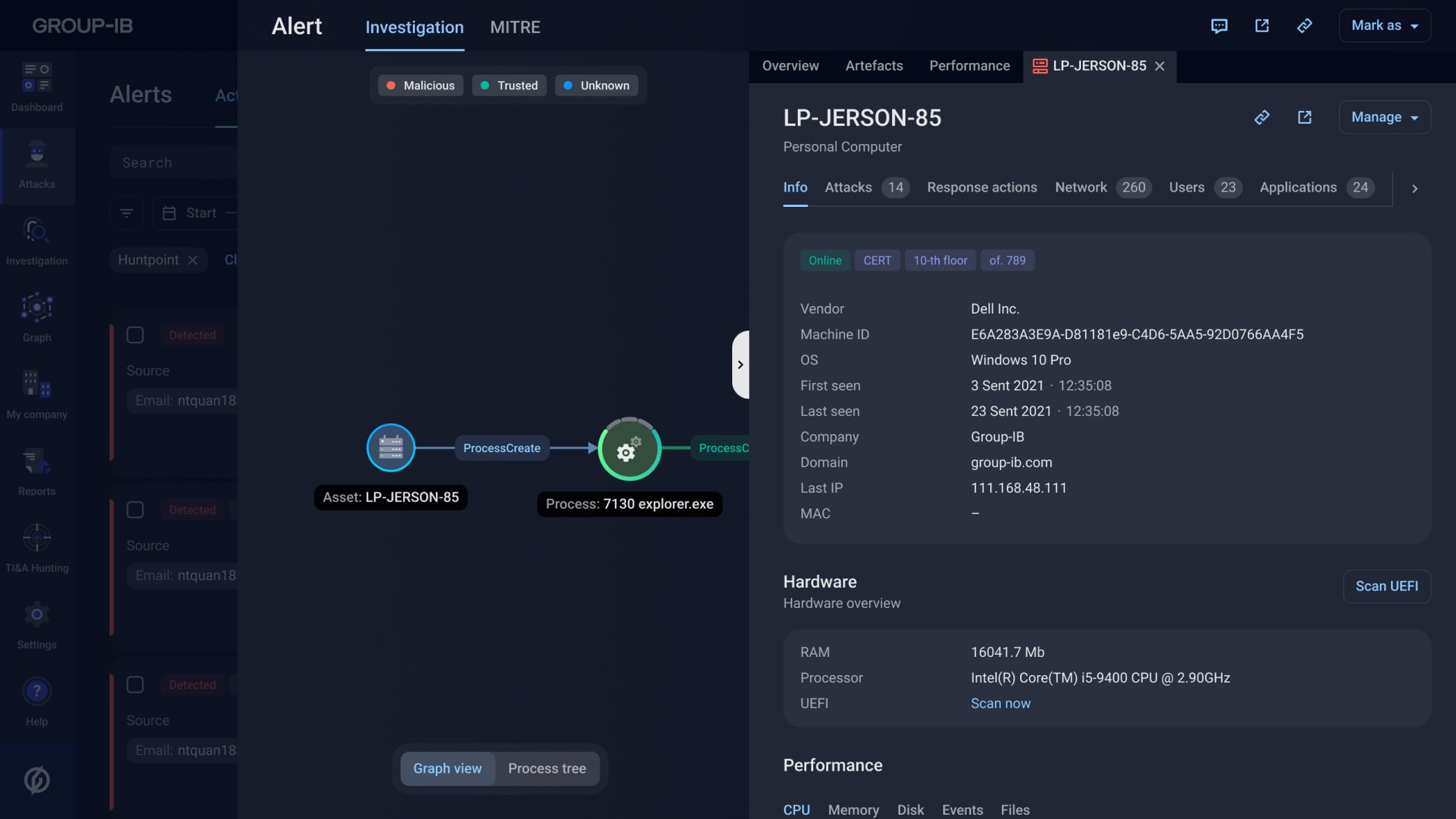The image size is (1456, 819).
Task: Open LP-JERSON-85 in new window icon
Action: (1304, 117)
